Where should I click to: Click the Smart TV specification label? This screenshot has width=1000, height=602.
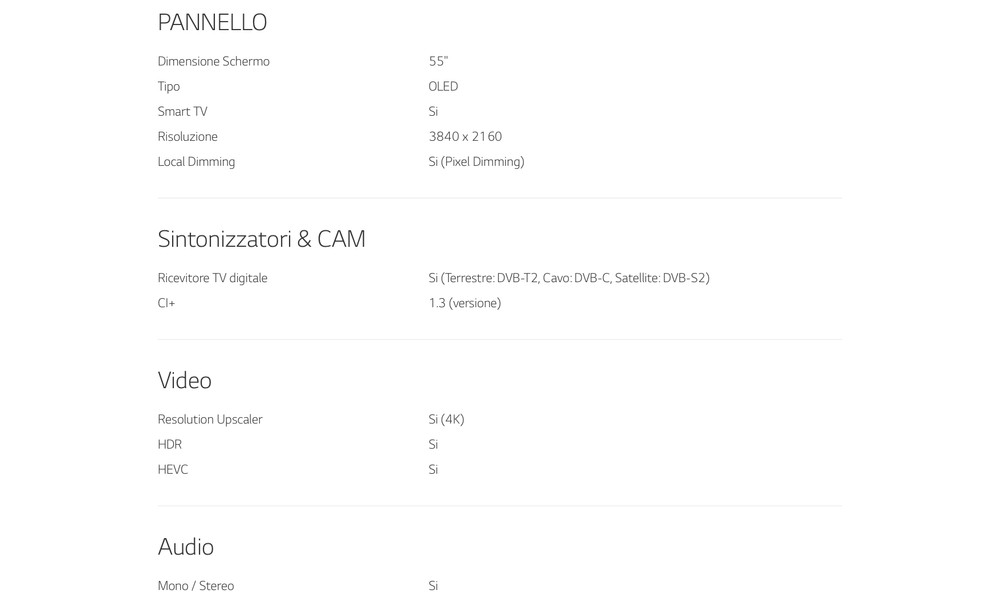click(x=182, y=111)
